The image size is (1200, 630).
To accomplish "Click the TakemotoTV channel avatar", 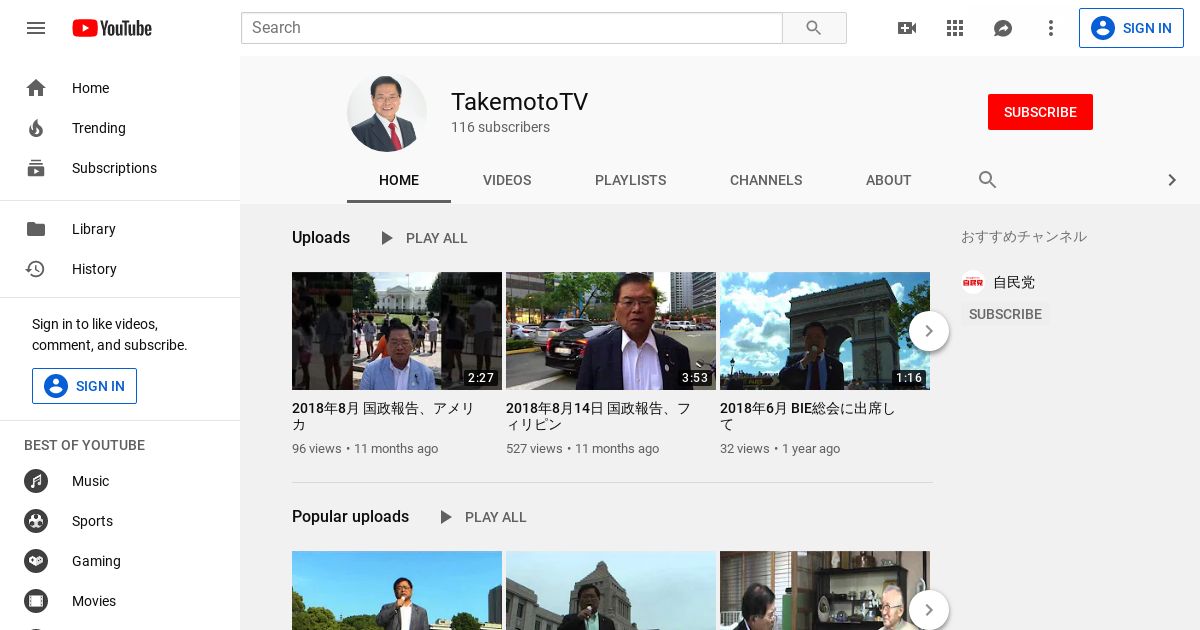I will pos(387,112).
